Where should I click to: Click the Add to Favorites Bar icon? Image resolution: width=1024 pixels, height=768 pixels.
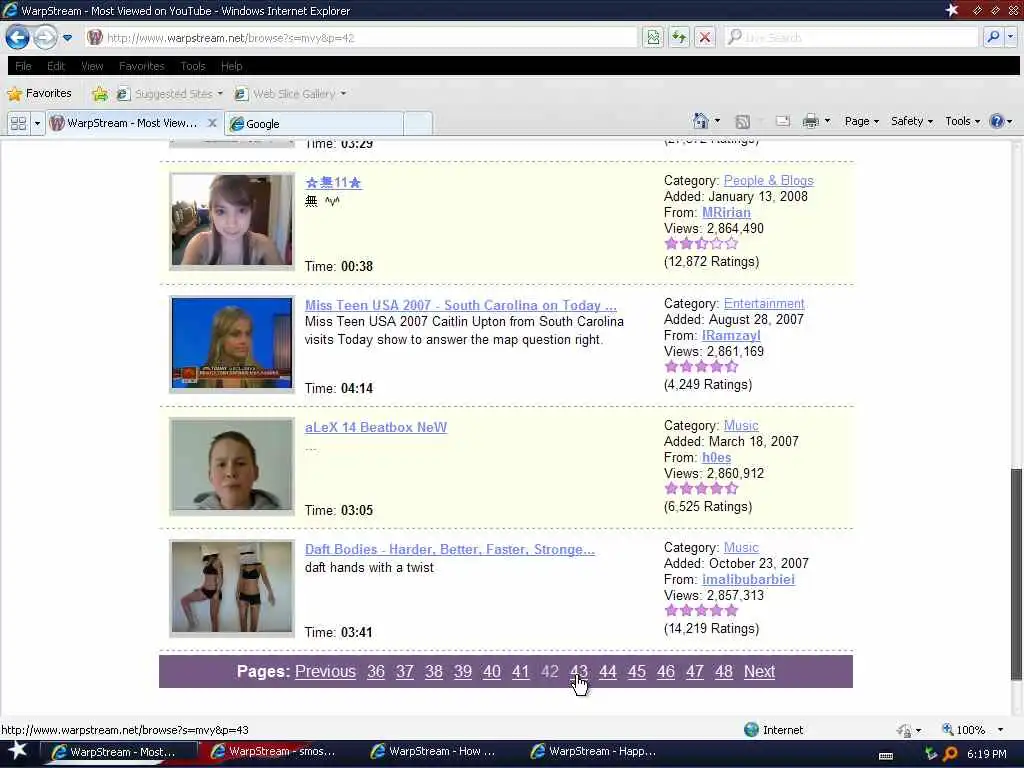(x=100, y=94)
